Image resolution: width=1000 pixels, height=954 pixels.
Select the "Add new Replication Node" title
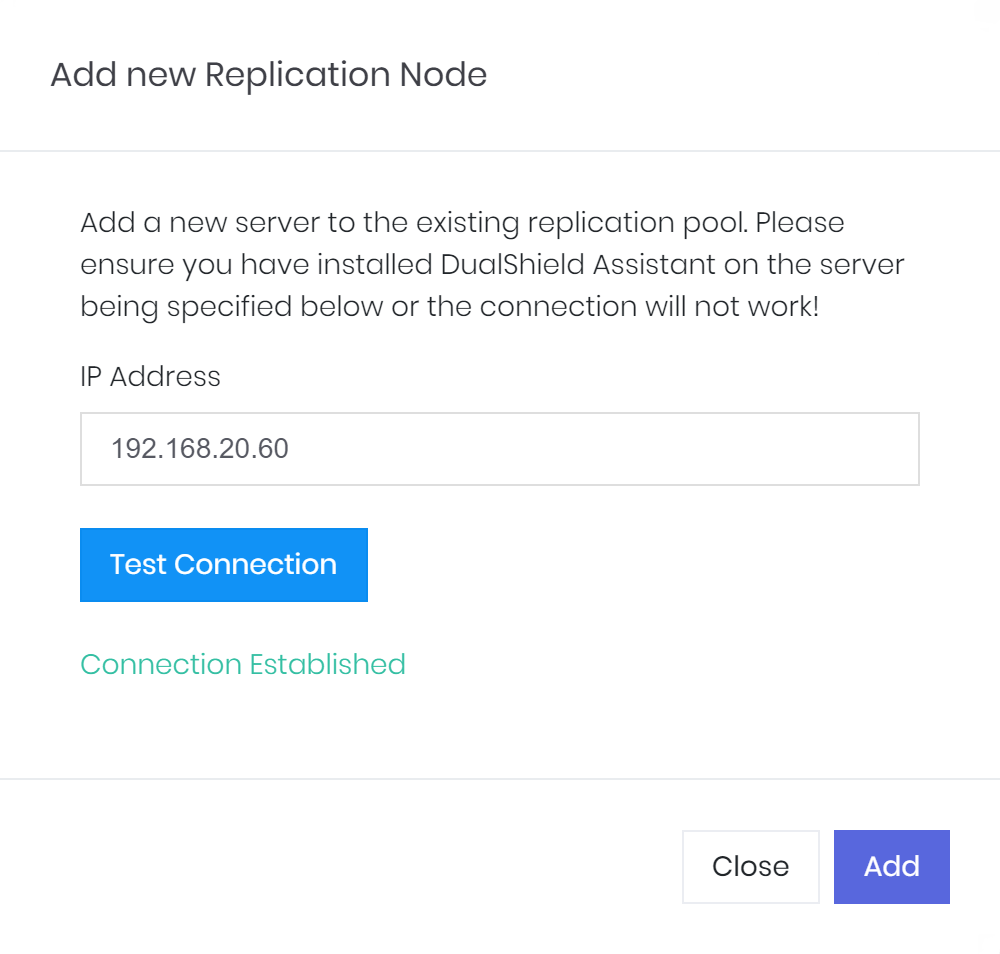tap(268, 75)
